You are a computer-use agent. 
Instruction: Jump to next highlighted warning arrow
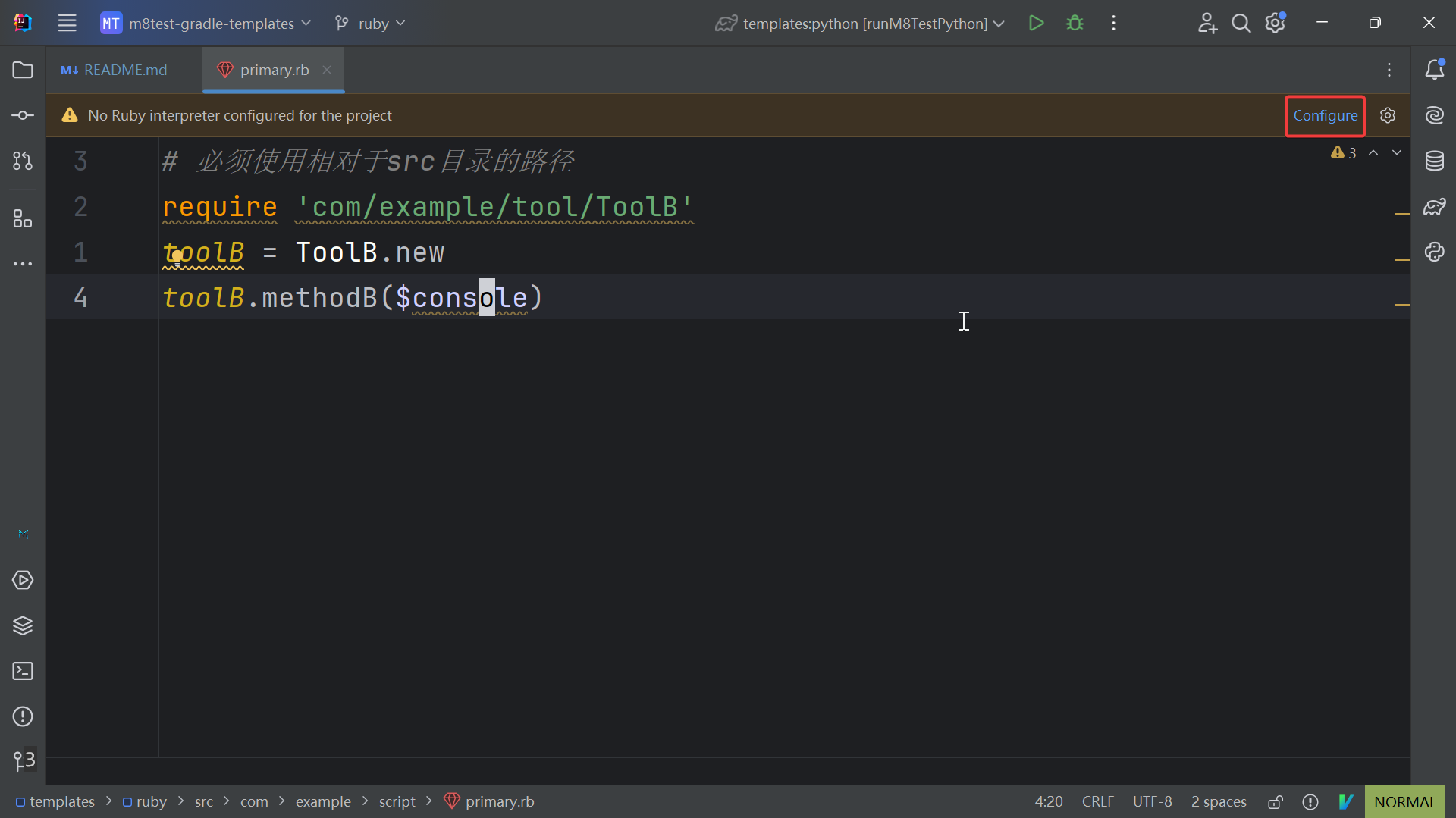[1396, 152]
